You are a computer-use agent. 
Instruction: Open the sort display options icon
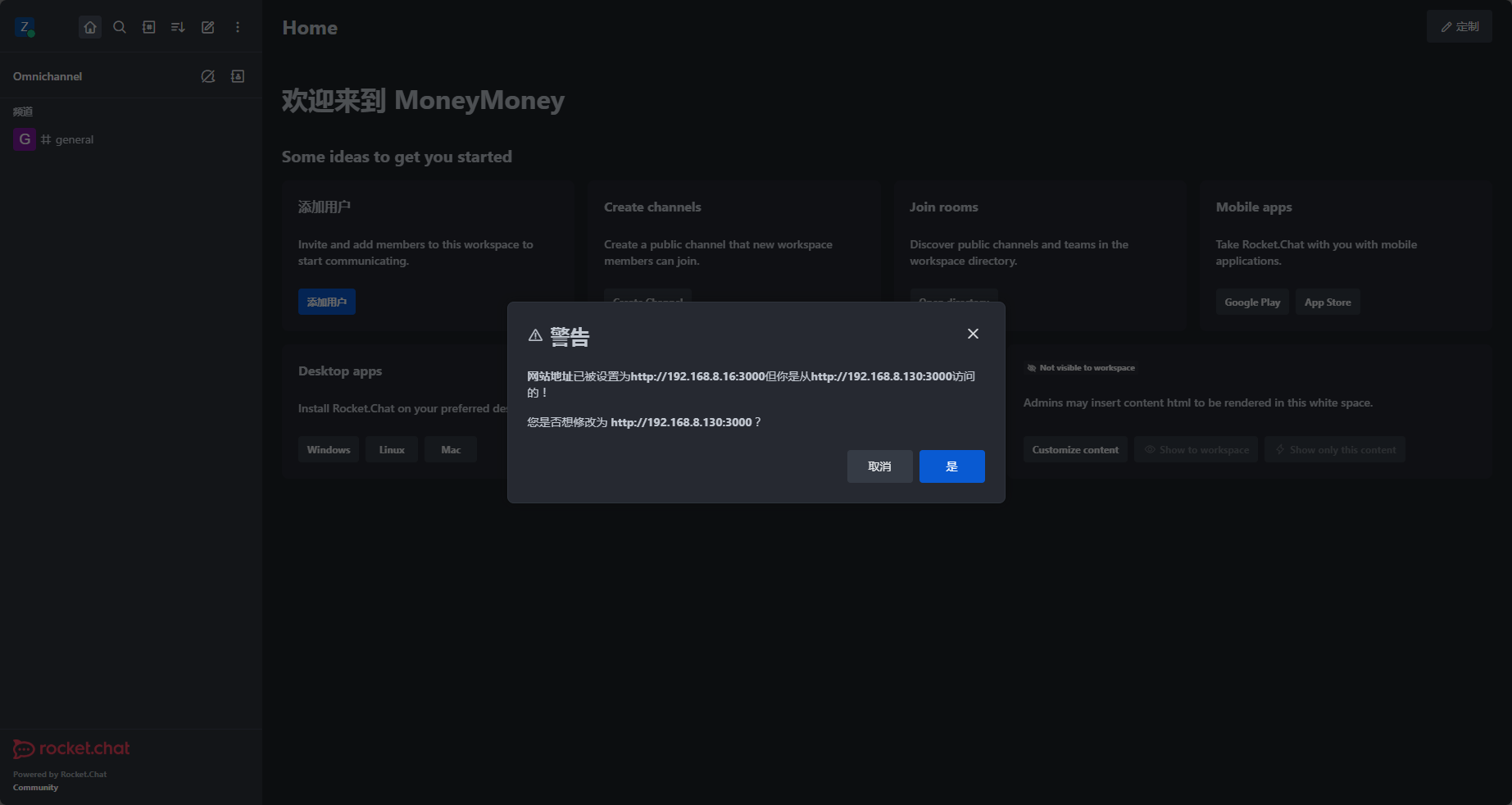tap(178, 27)
